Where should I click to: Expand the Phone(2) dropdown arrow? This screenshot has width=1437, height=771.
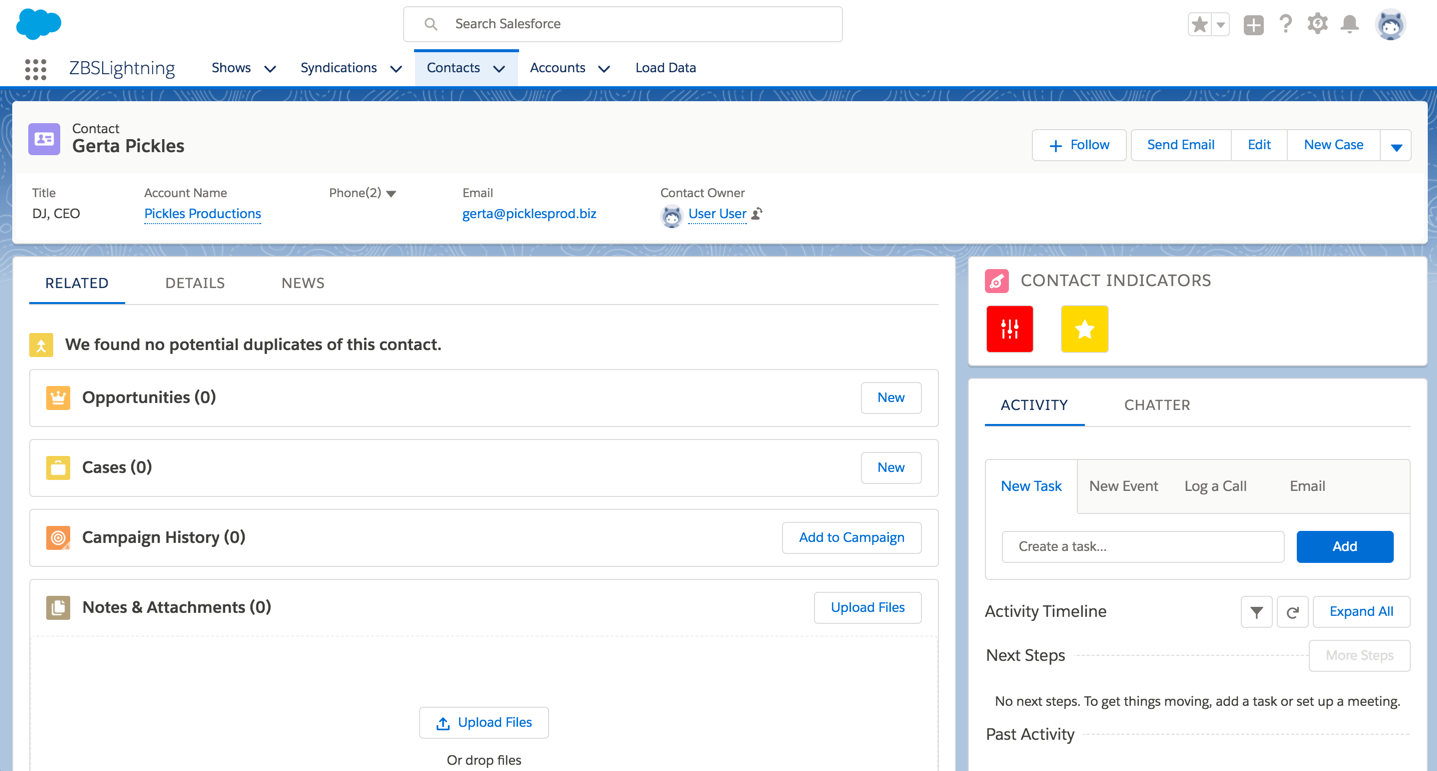(391, 194)
